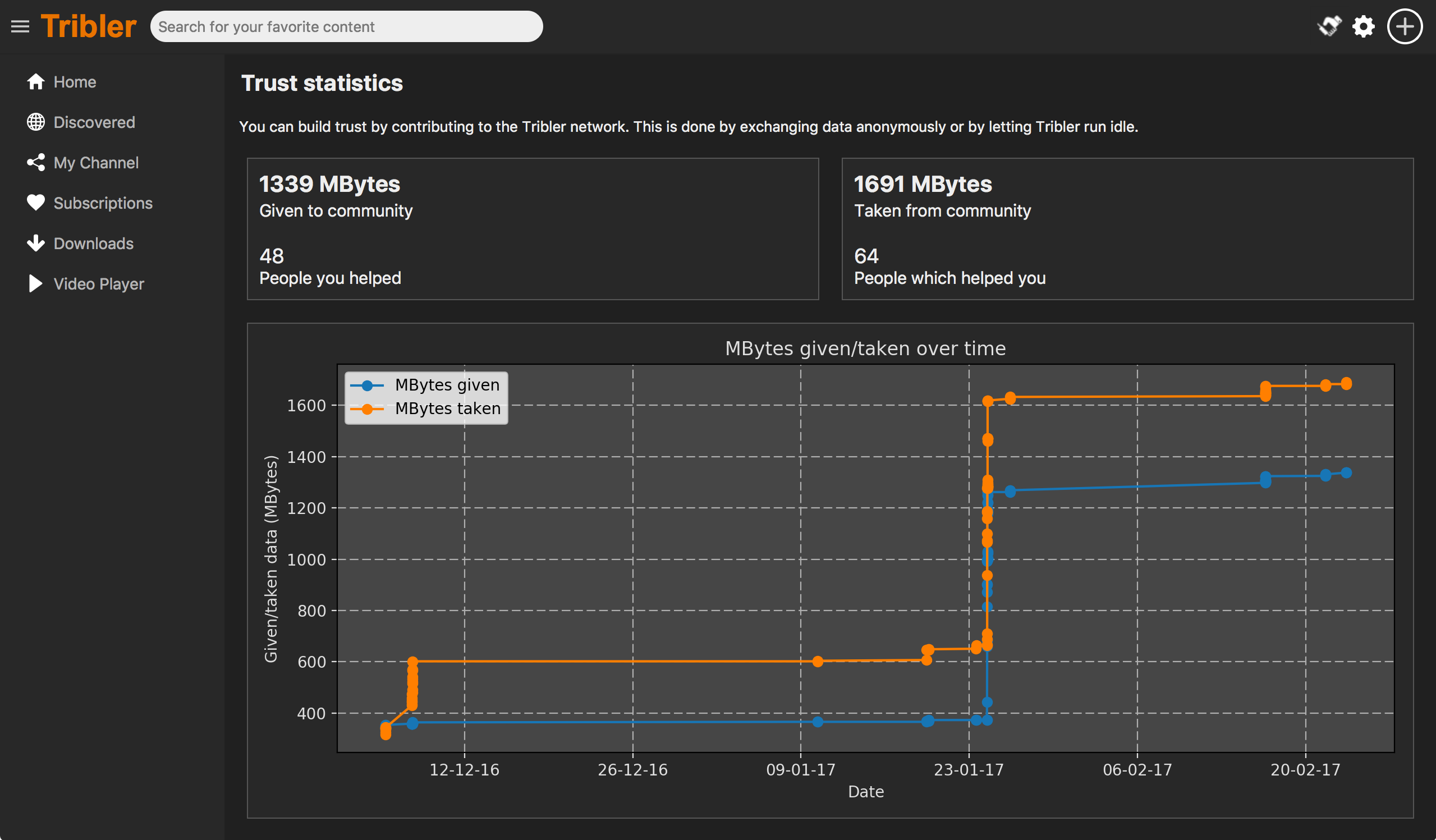1436x840 pixels.
Task: Select My Channel in the sidebar
Action: pos(96,162)
